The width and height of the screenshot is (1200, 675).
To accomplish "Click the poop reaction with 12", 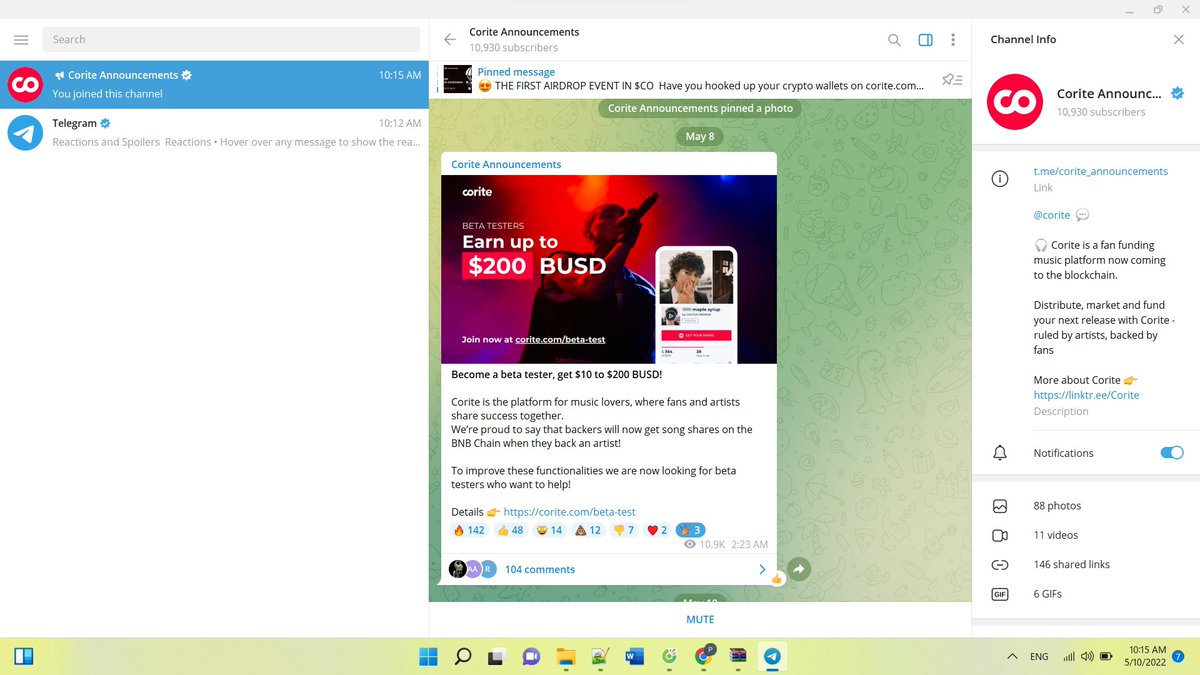I will 588,530.
